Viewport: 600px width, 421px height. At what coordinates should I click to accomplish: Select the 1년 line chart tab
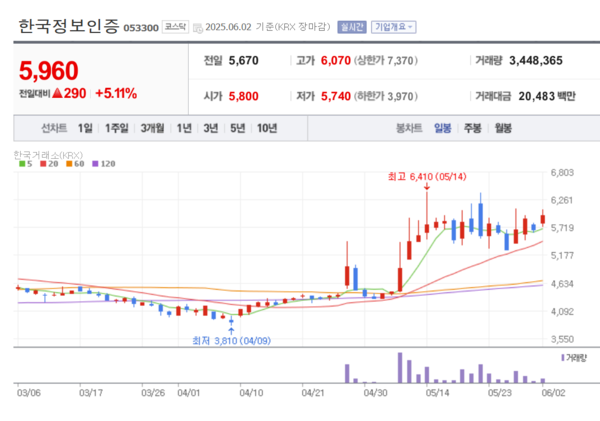184,128
